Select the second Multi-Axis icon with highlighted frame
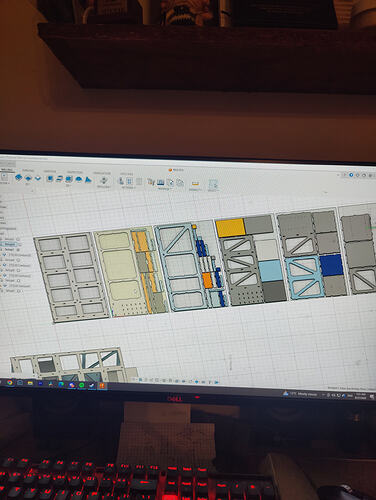This screenshot has height=500, width=376. [130, 181]
